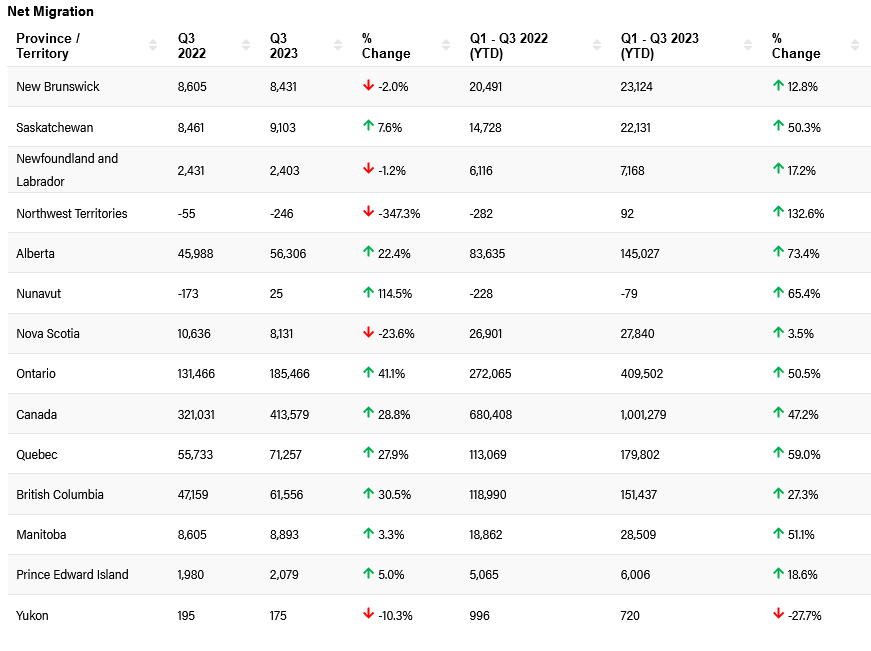This screenshot has height=651, width=871.
Task: Click the Q1 - Q3 2023 (YTD) header
Action: (659, 46)
